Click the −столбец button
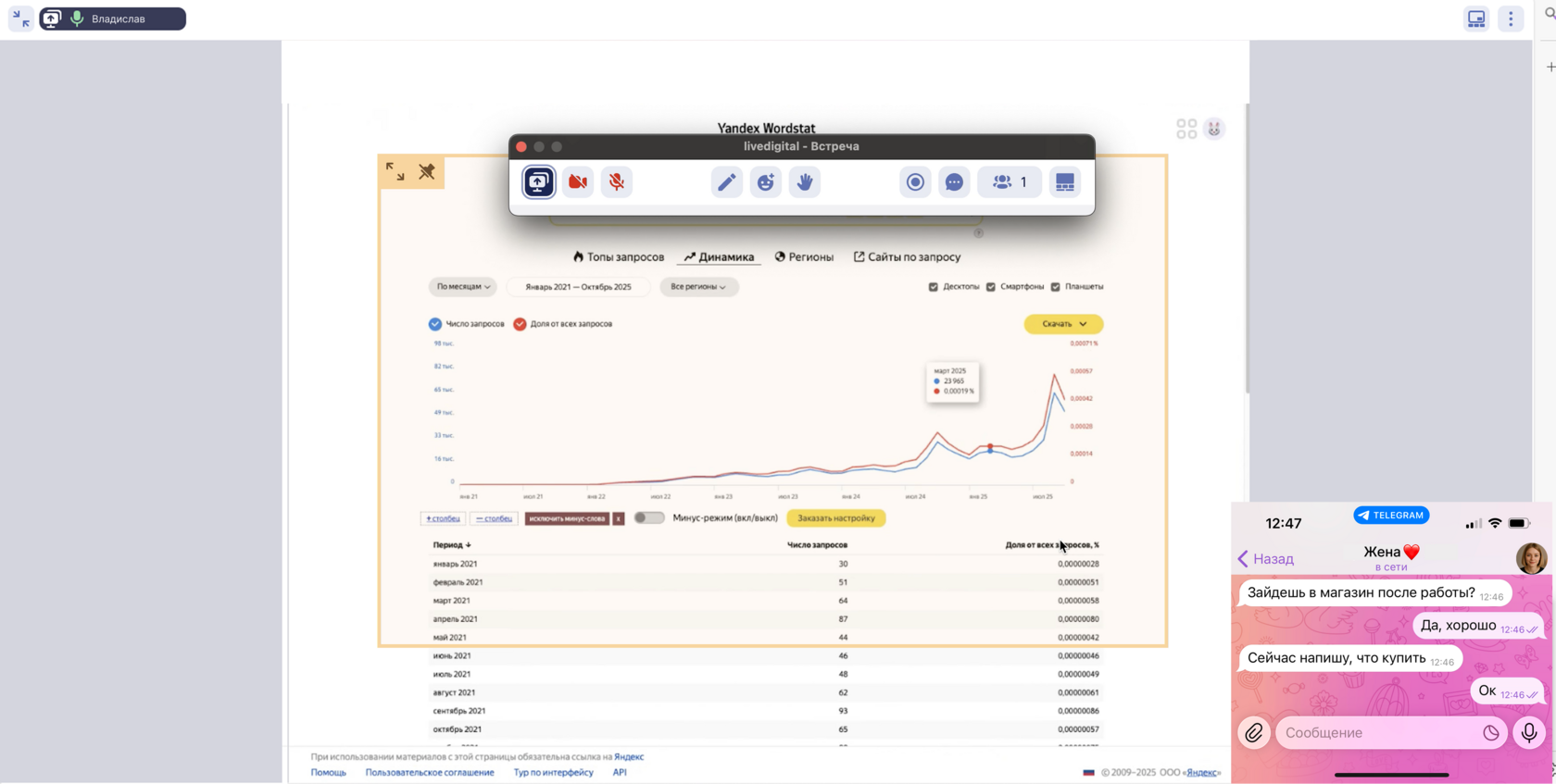Image resolution: width=1556 pixels, height=784 pixels. (495, 518)
